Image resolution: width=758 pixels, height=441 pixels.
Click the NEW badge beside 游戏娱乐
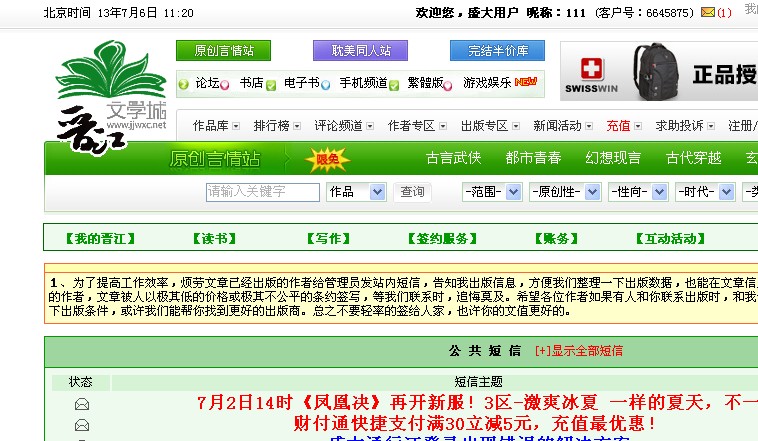tap(525, 82)
